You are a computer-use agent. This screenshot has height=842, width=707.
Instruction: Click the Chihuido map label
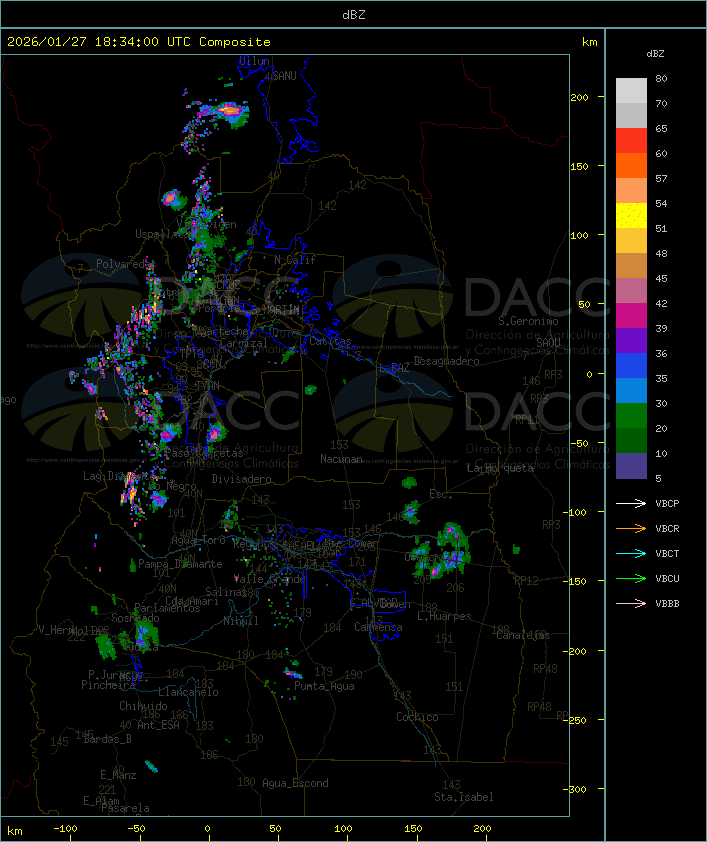coord(143,706)
